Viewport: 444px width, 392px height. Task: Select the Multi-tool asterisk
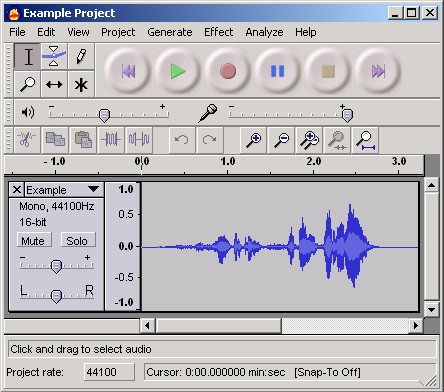pyautogui.click(x=81, y=84)
